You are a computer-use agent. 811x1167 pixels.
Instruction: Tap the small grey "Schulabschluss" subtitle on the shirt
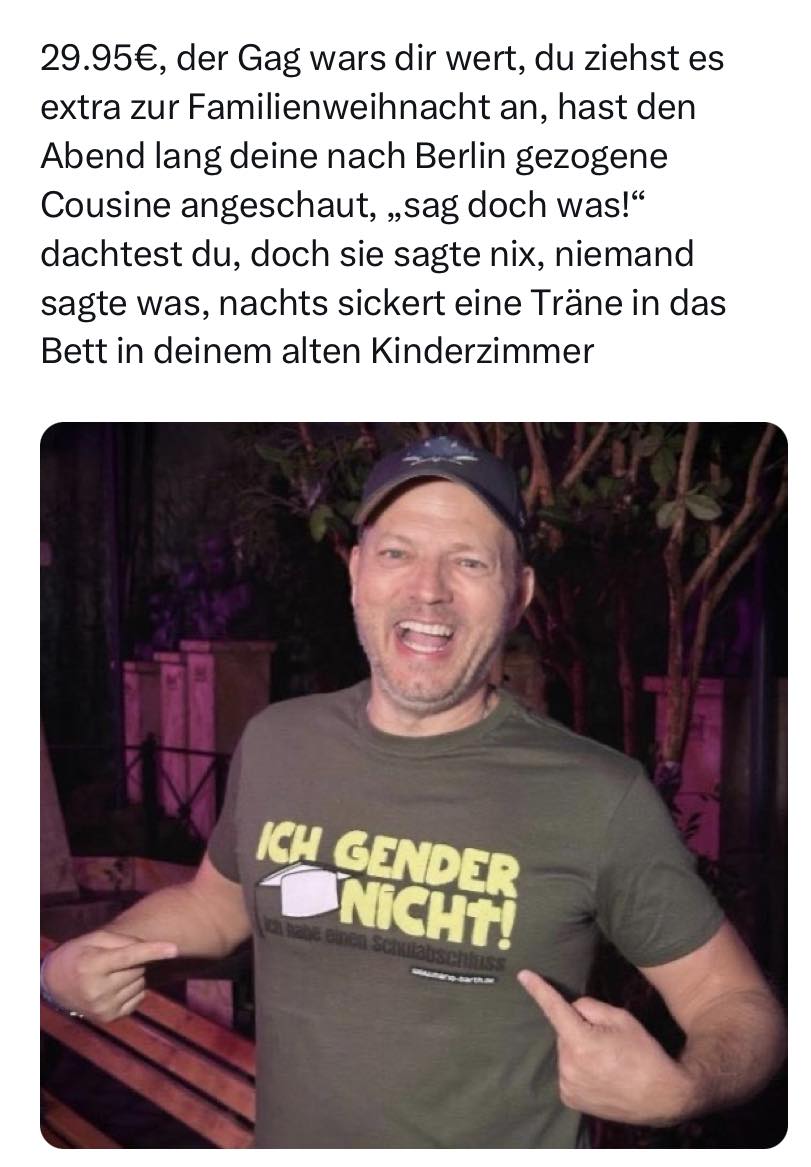tap(383, 944)
